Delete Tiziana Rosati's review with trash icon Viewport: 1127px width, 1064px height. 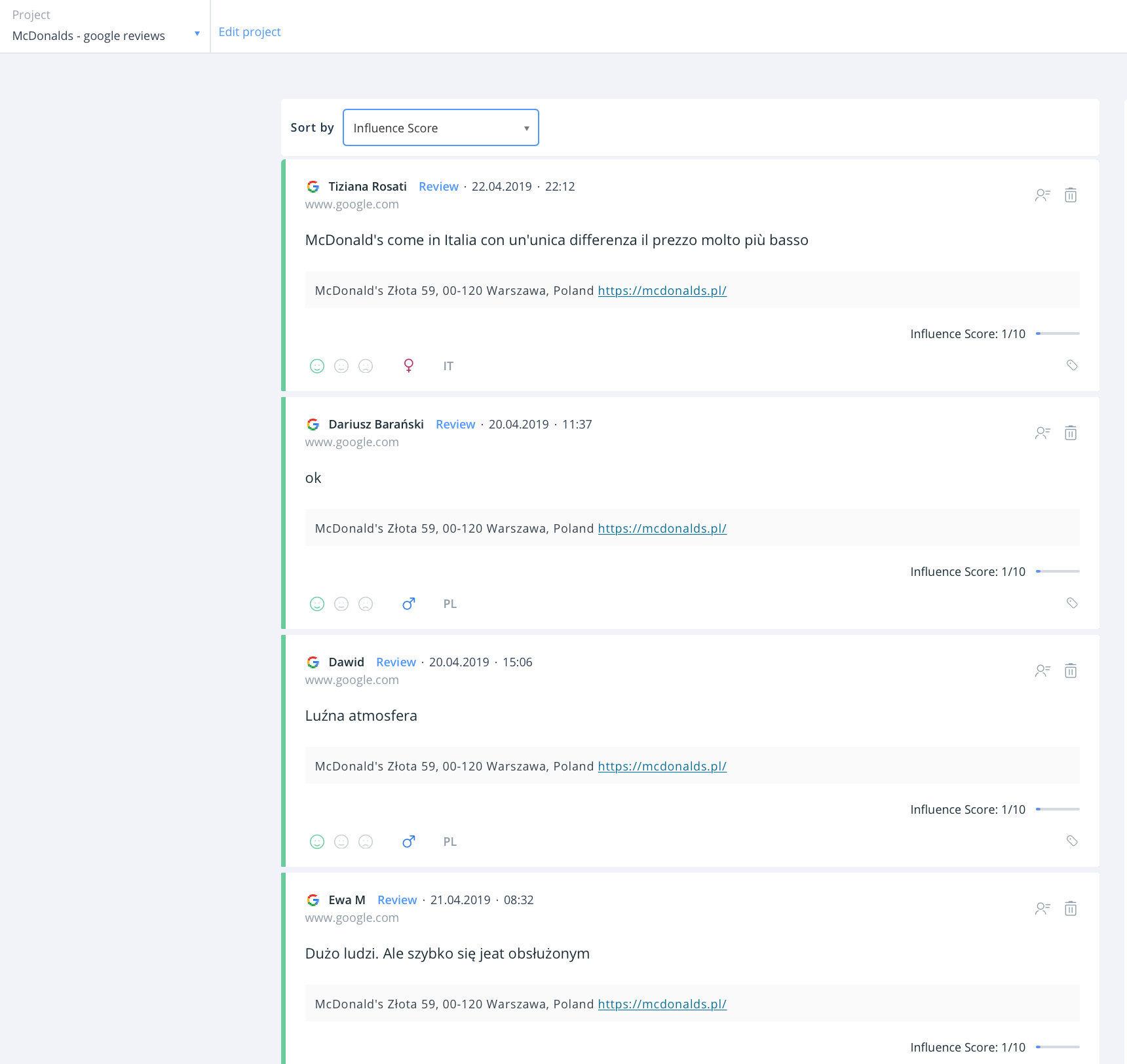[1071, 195]
